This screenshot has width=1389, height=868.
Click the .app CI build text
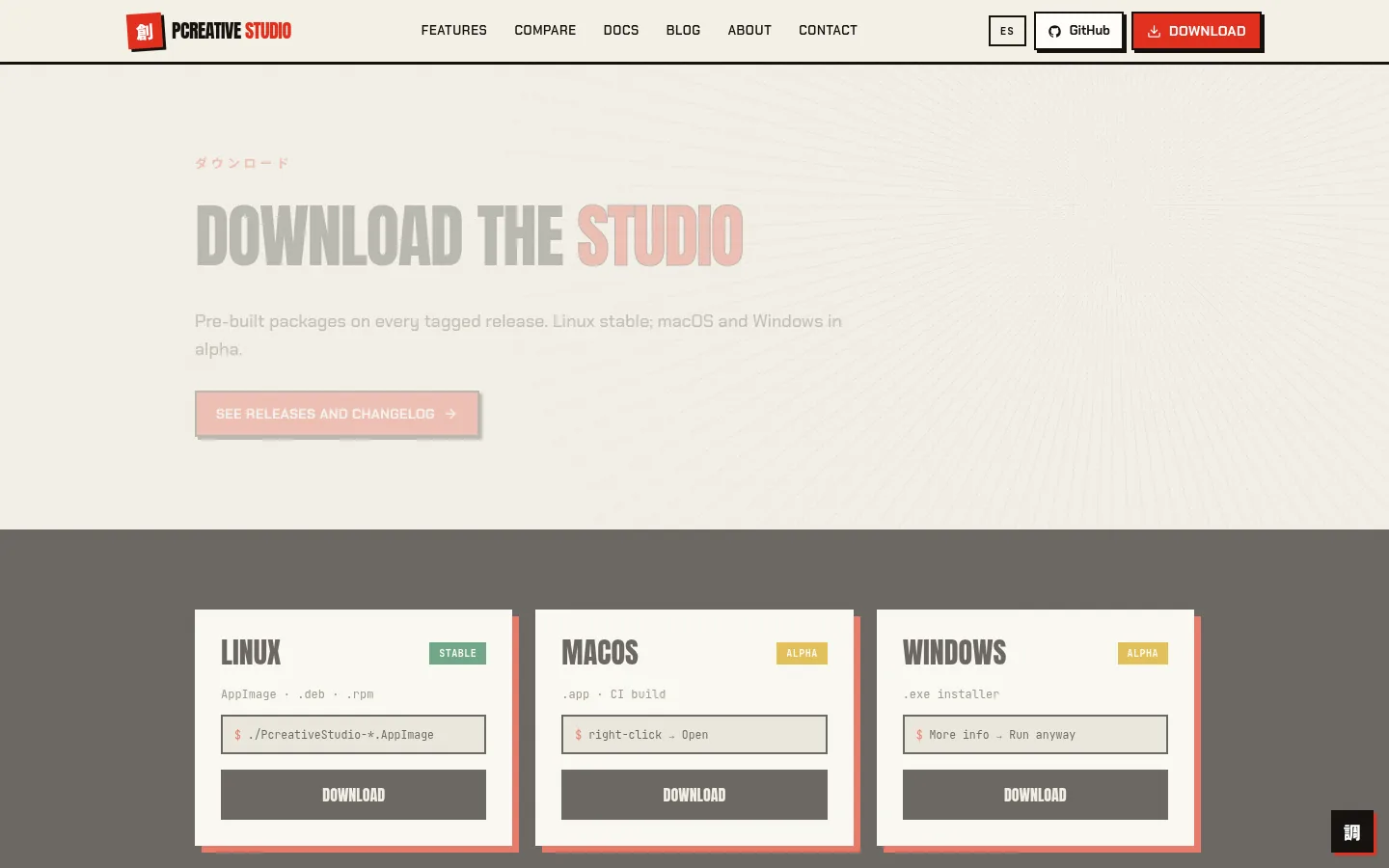pos(613,694)
